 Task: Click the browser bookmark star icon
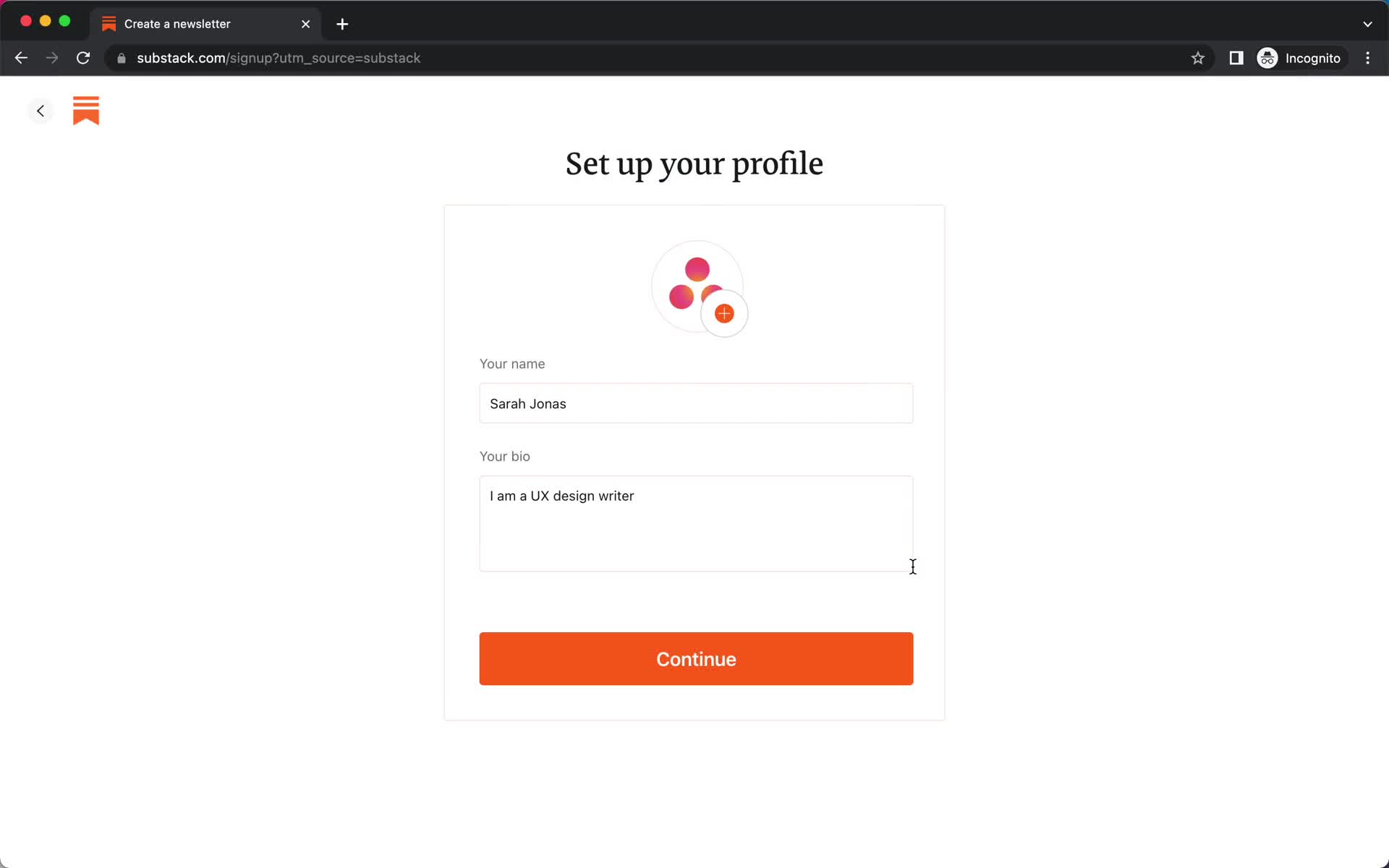click(1197, 58)
